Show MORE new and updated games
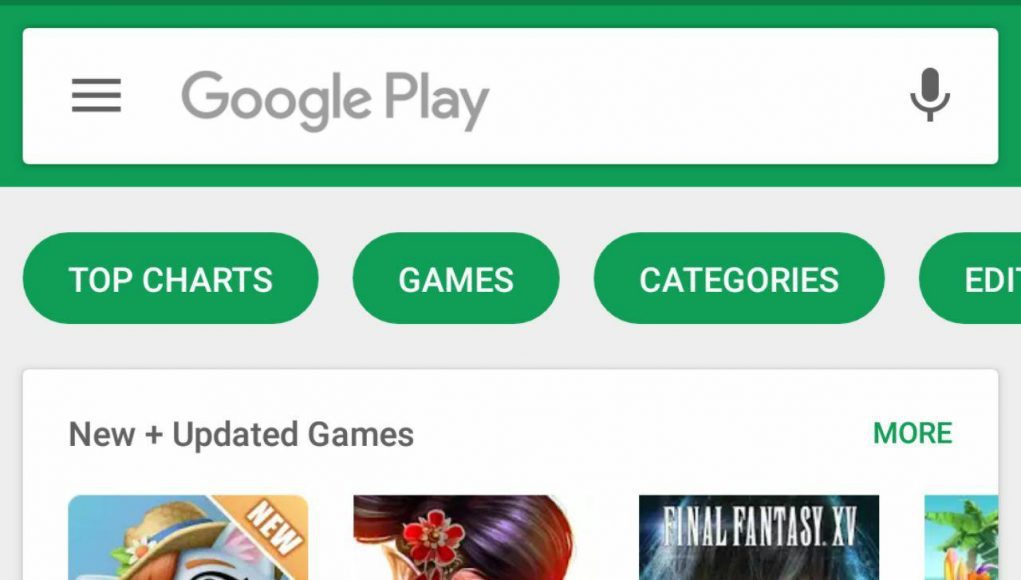This screenshot has height=580, width=1021. pyautogui.click(x=912, y=434)
